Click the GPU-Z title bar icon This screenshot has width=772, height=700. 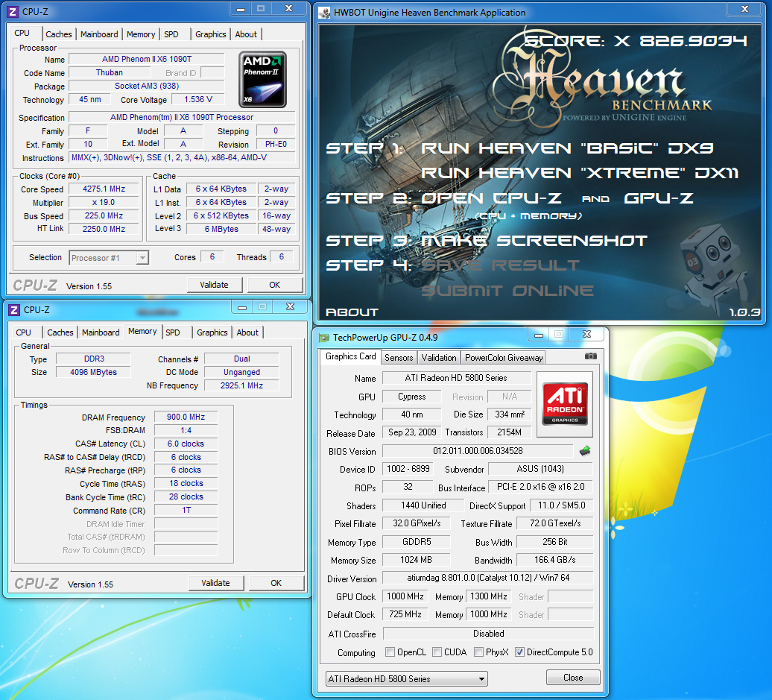point(324,338)
